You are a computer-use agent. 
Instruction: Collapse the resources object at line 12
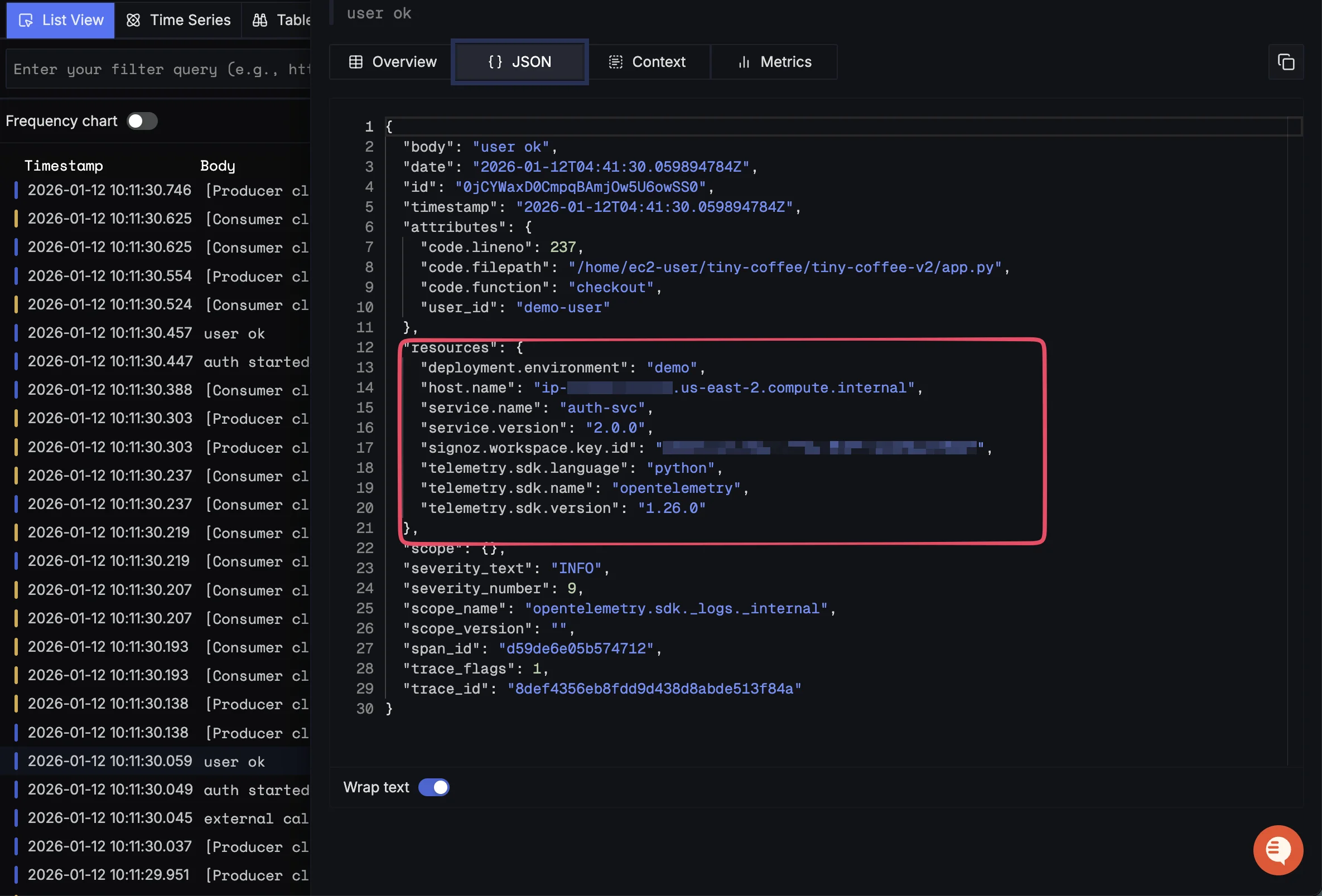(380, 347)
